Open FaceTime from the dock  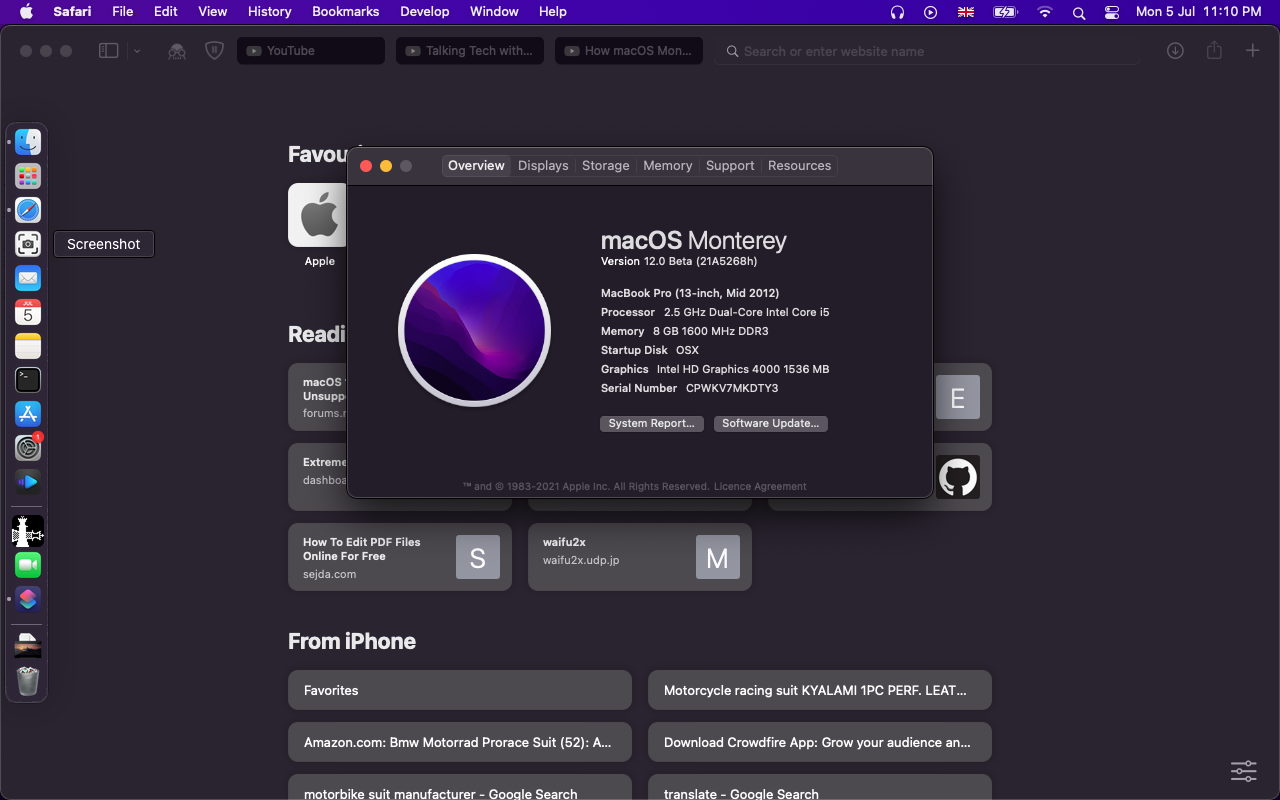tap(28, 565)
